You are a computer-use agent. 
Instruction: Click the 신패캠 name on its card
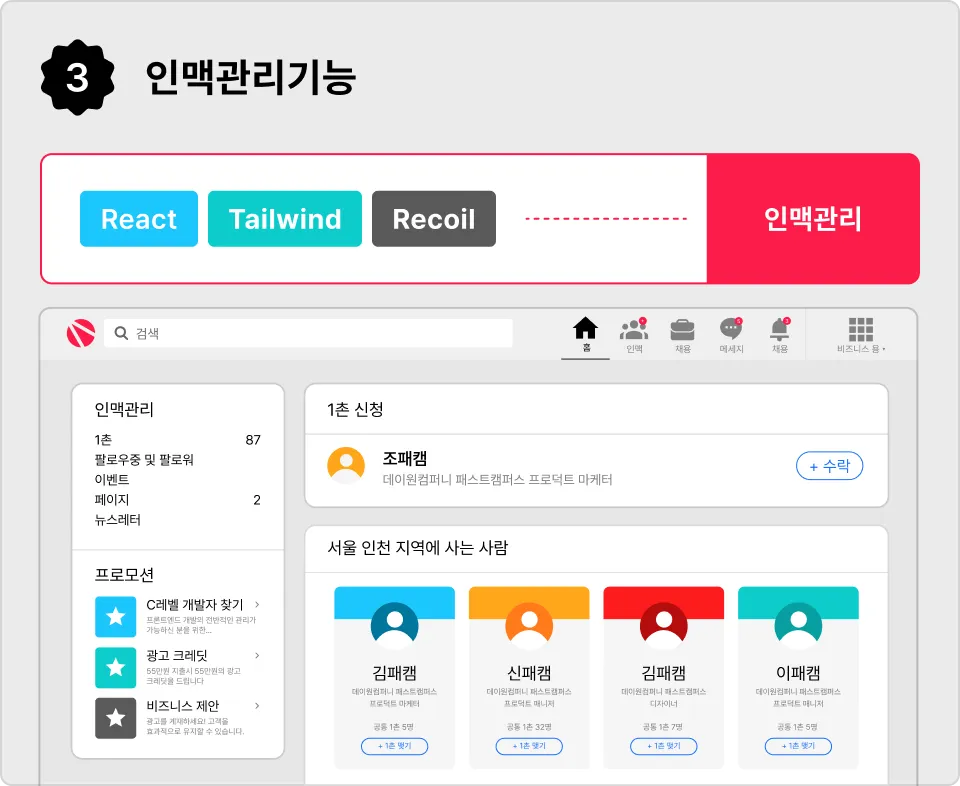[x=529, y=673]
